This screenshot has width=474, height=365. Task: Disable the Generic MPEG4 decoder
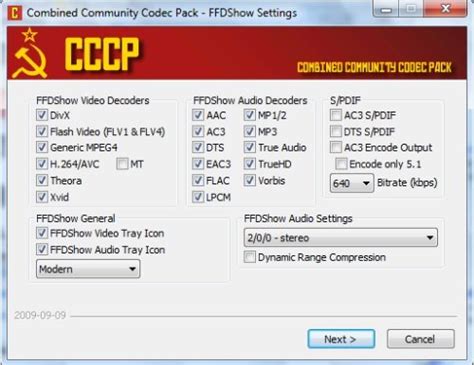tap(42, 147)
